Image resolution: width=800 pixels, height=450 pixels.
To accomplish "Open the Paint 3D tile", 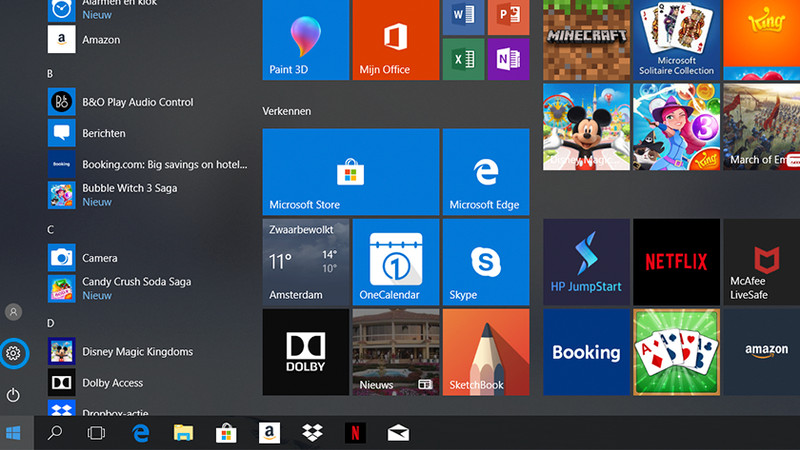I will pyautogui.click(x=306, y=40).
